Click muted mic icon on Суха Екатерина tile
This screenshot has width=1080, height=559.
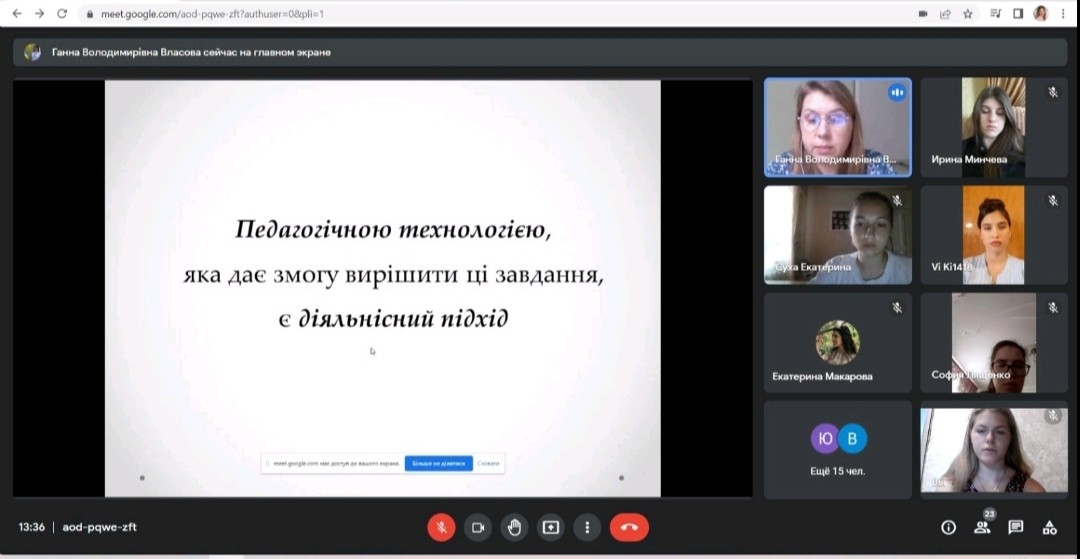coord(897,200)
